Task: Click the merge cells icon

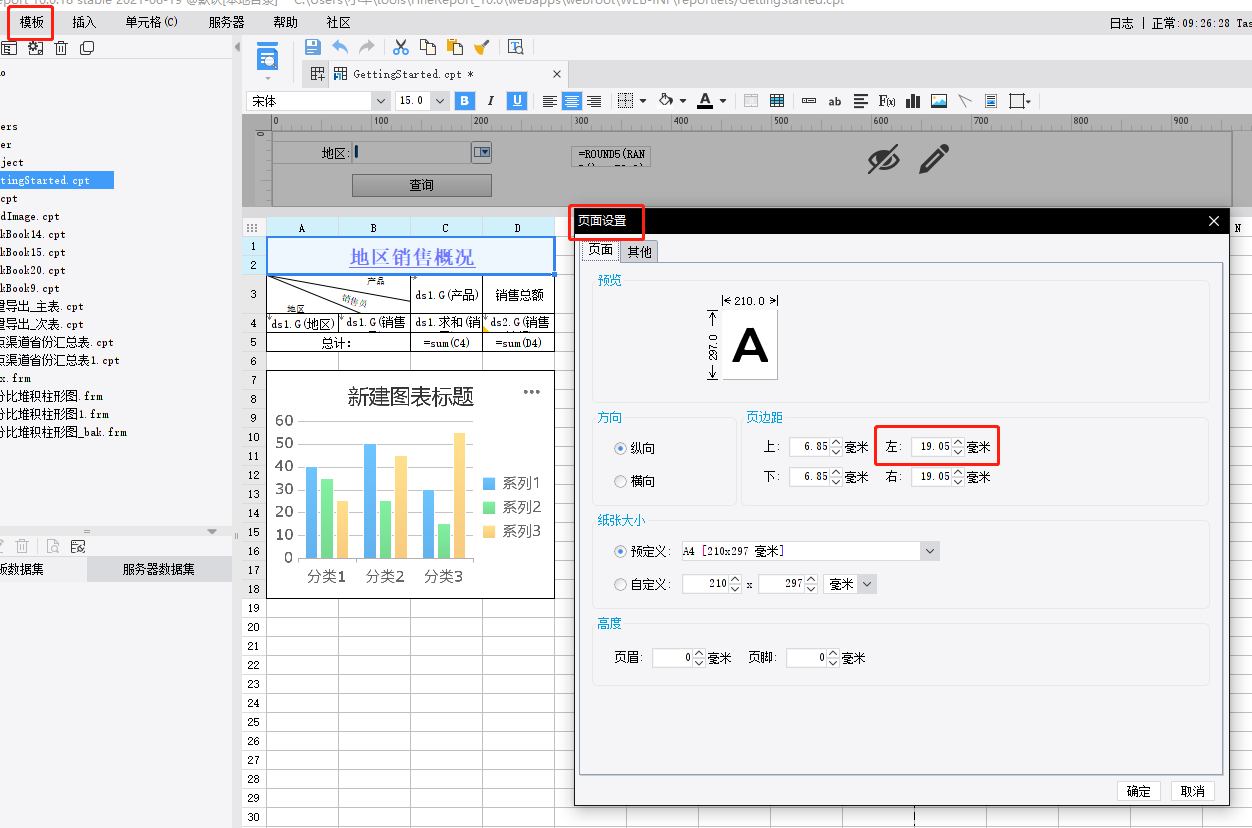Action: click(x=751, y=101)
